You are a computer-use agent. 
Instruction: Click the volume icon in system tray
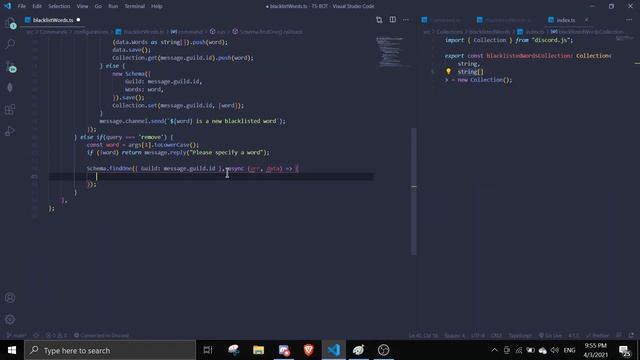(554, 350)
